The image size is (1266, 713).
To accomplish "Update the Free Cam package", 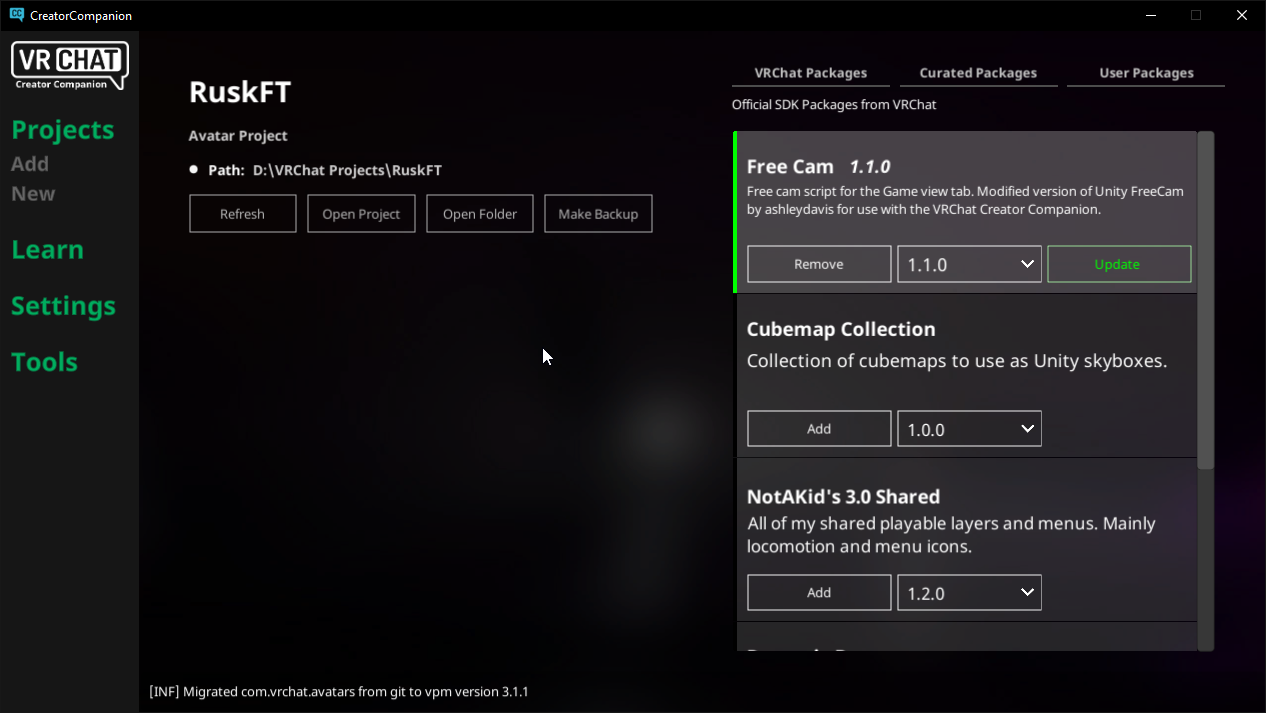I will pyautogui.click(x=1119, y=264).
